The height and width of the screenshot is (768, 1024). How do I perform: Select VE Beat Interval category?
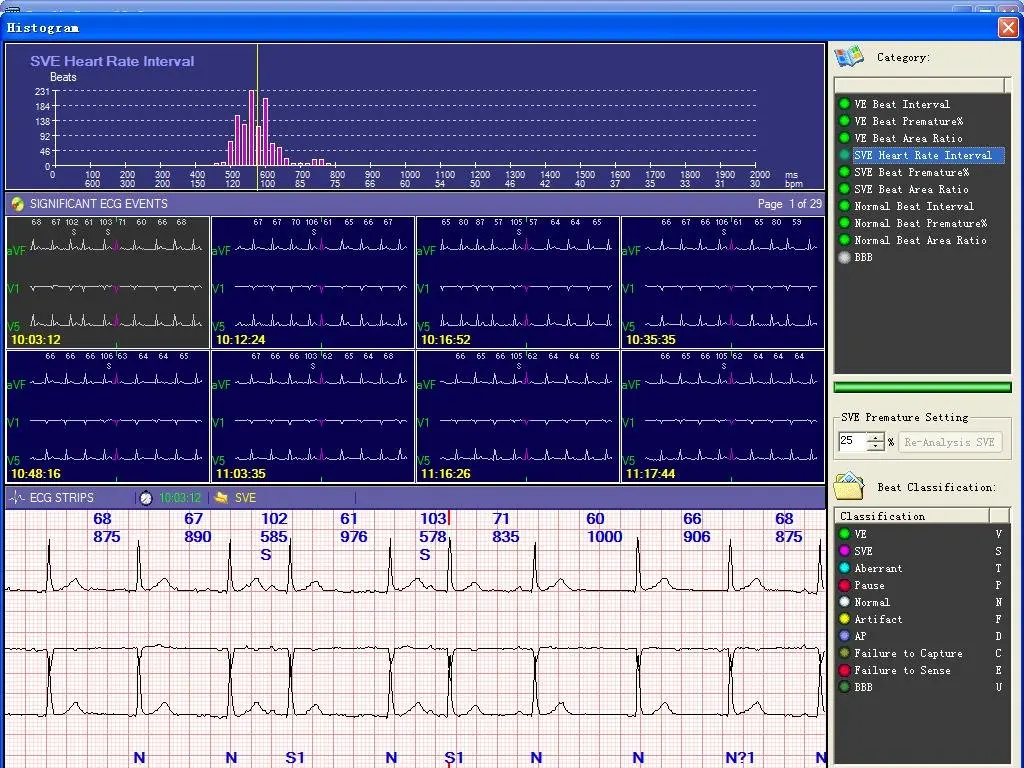901,104
